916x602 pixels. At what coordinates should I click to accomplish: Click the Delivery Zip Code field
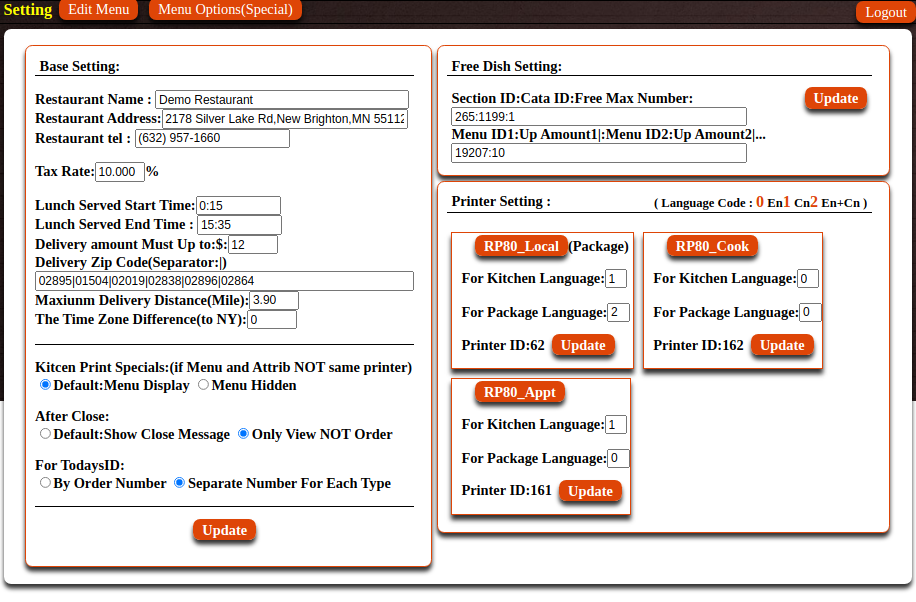[x=224, y=281]
